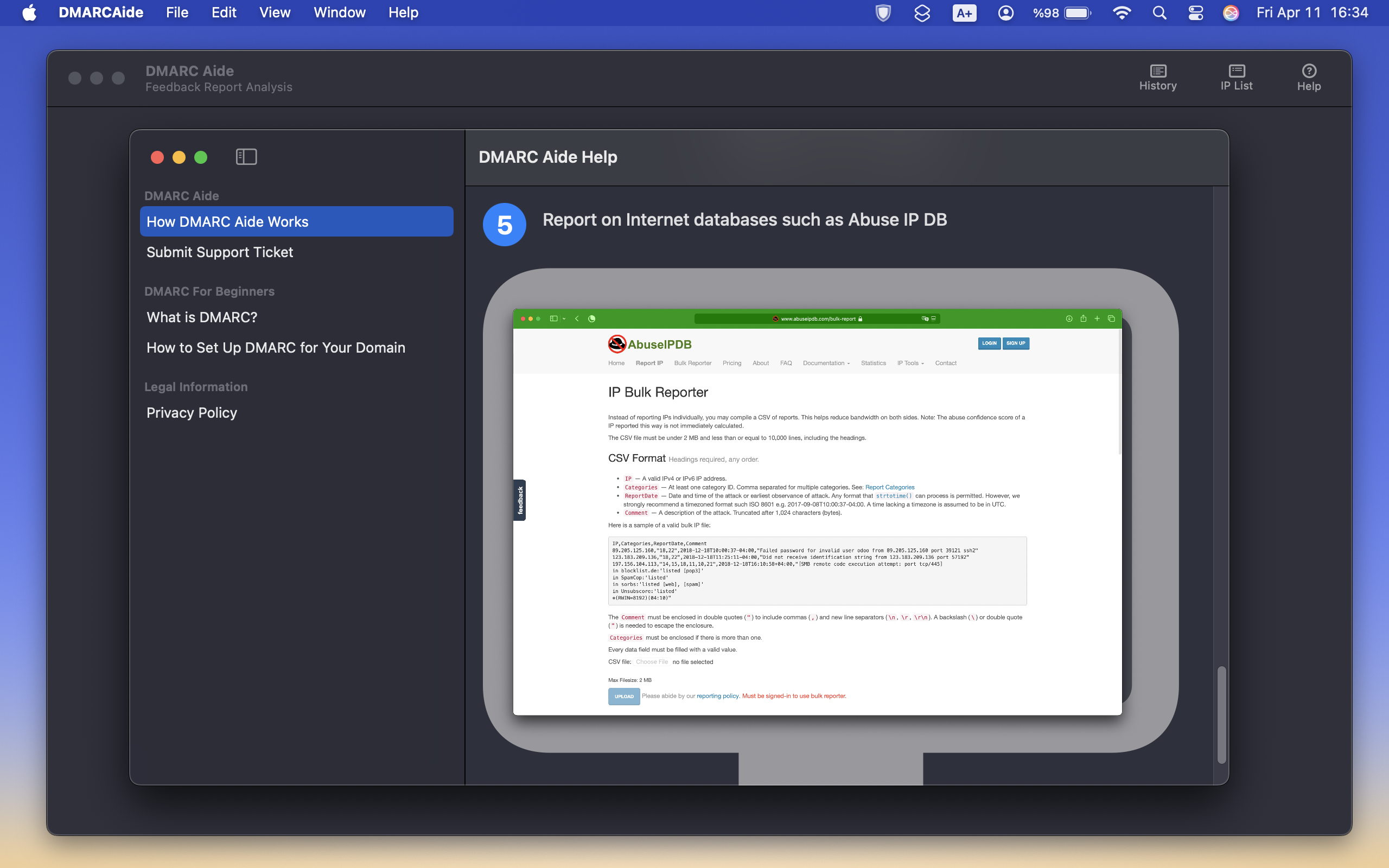Click the A+ input source icon
Screen dimensions: 1389x868
click(964, 12)
